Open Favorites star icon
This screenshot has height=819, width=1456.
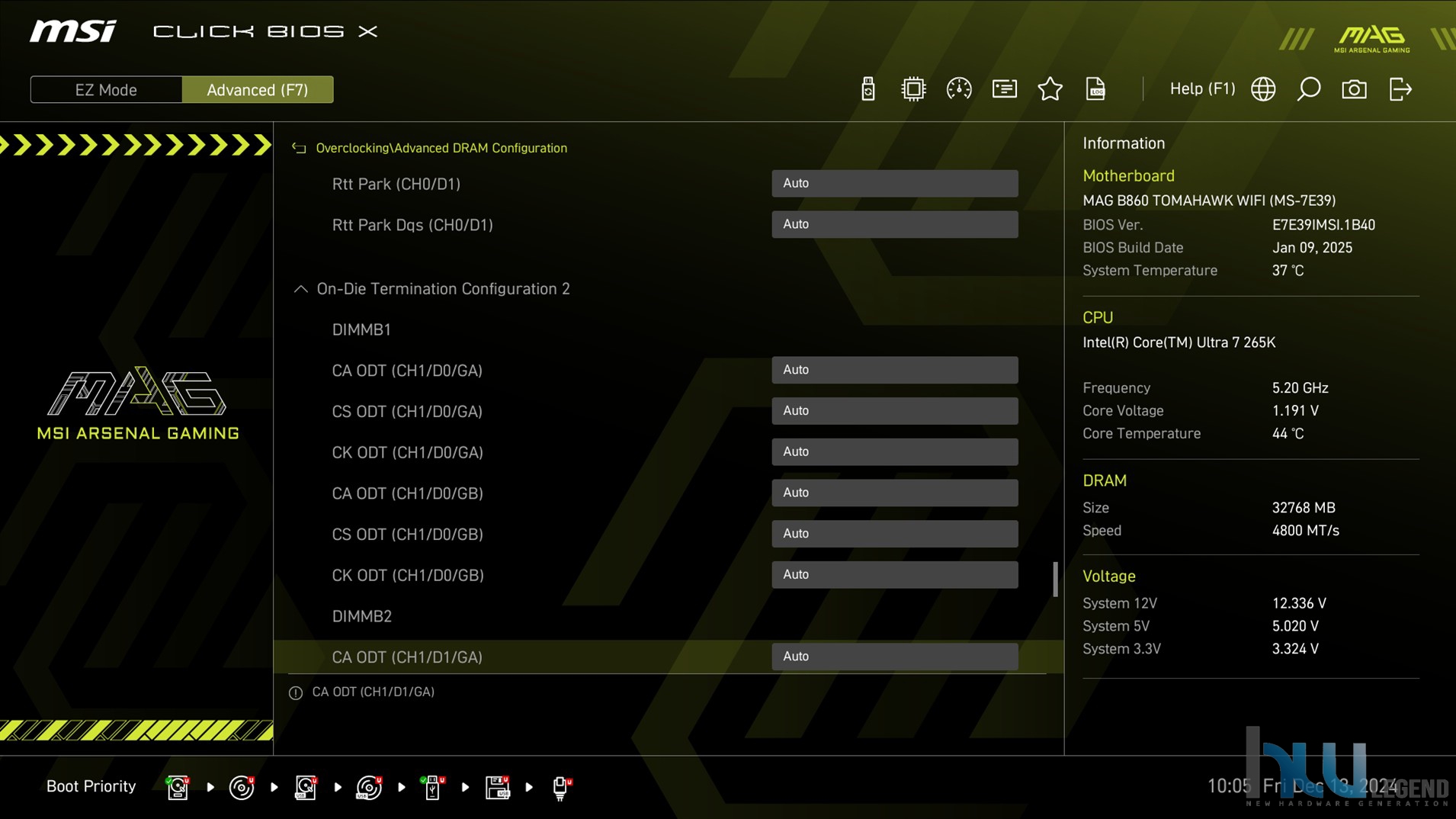pyautogui.click(x=1050, y=89)
